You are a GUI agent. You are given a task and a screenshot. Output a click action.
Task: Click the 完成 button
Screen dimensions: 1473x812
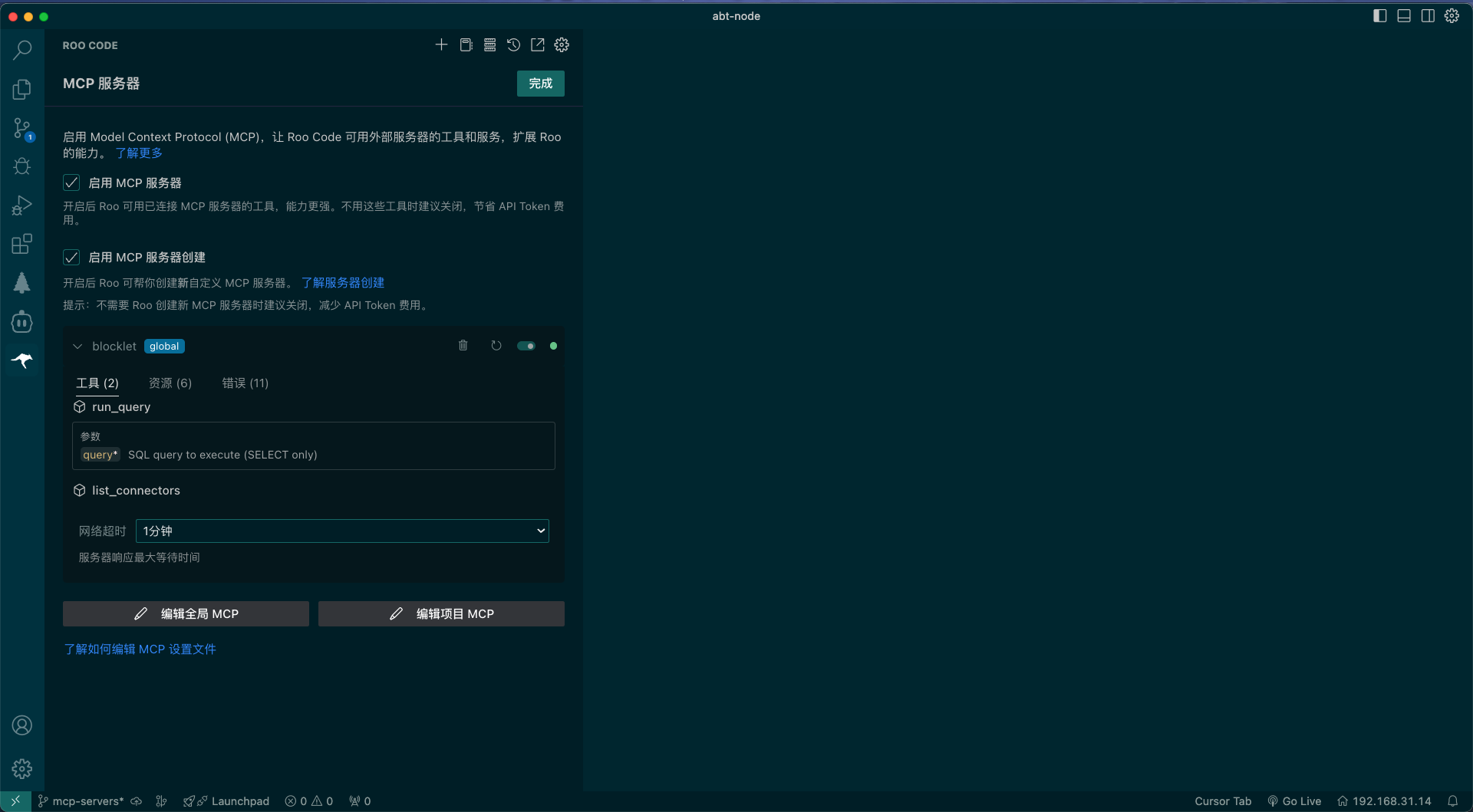tap(540, 84)
